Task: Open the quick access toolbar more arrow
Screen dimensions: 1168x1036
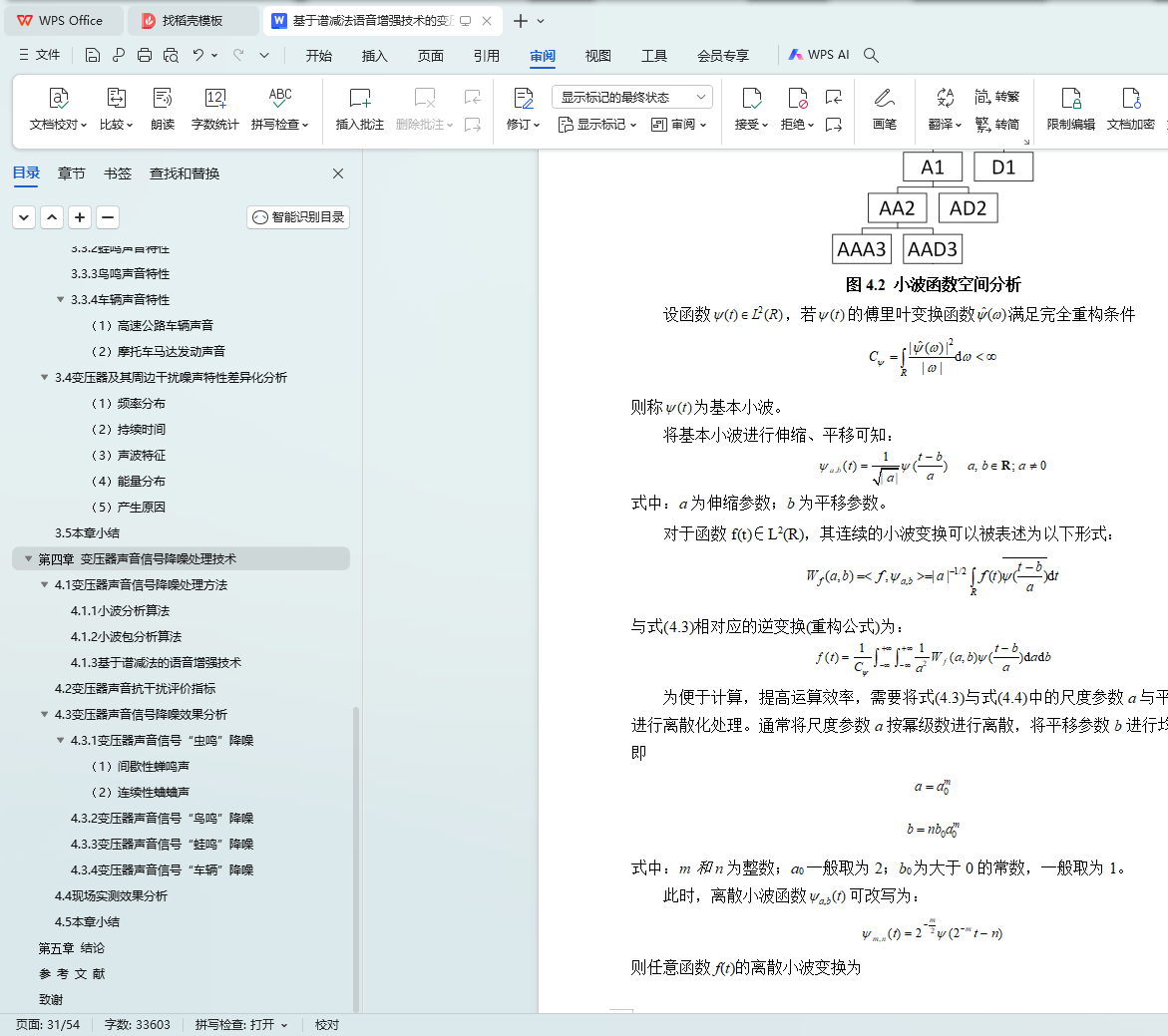Action: pyautogui.click(x=264, y=55)
